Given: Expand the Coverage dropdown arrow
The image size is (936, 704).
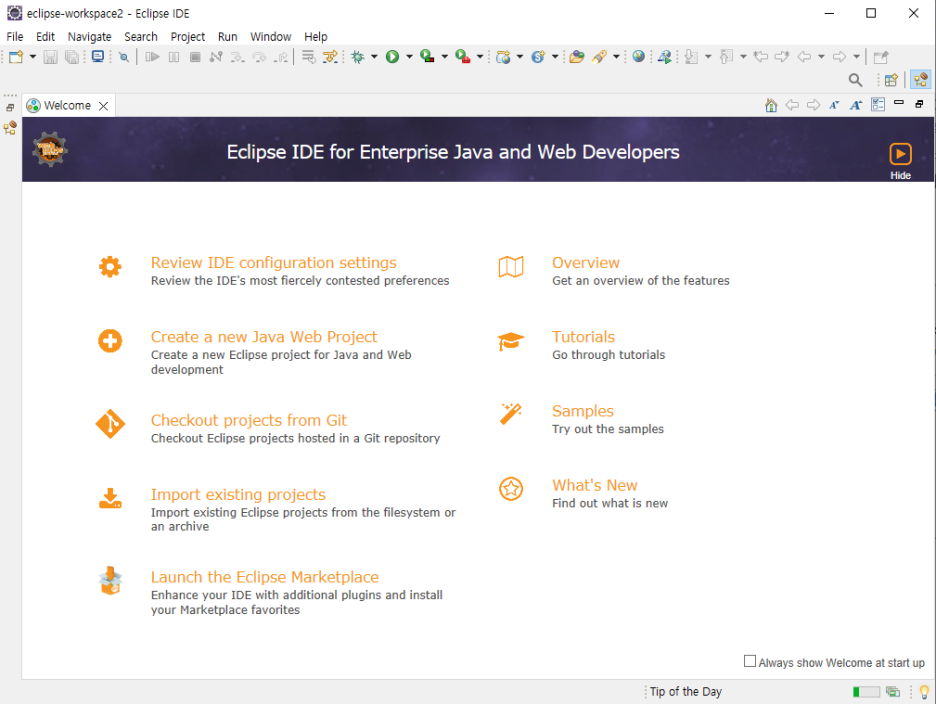Looking at the screenshot, I should click(x=444, y=57).
